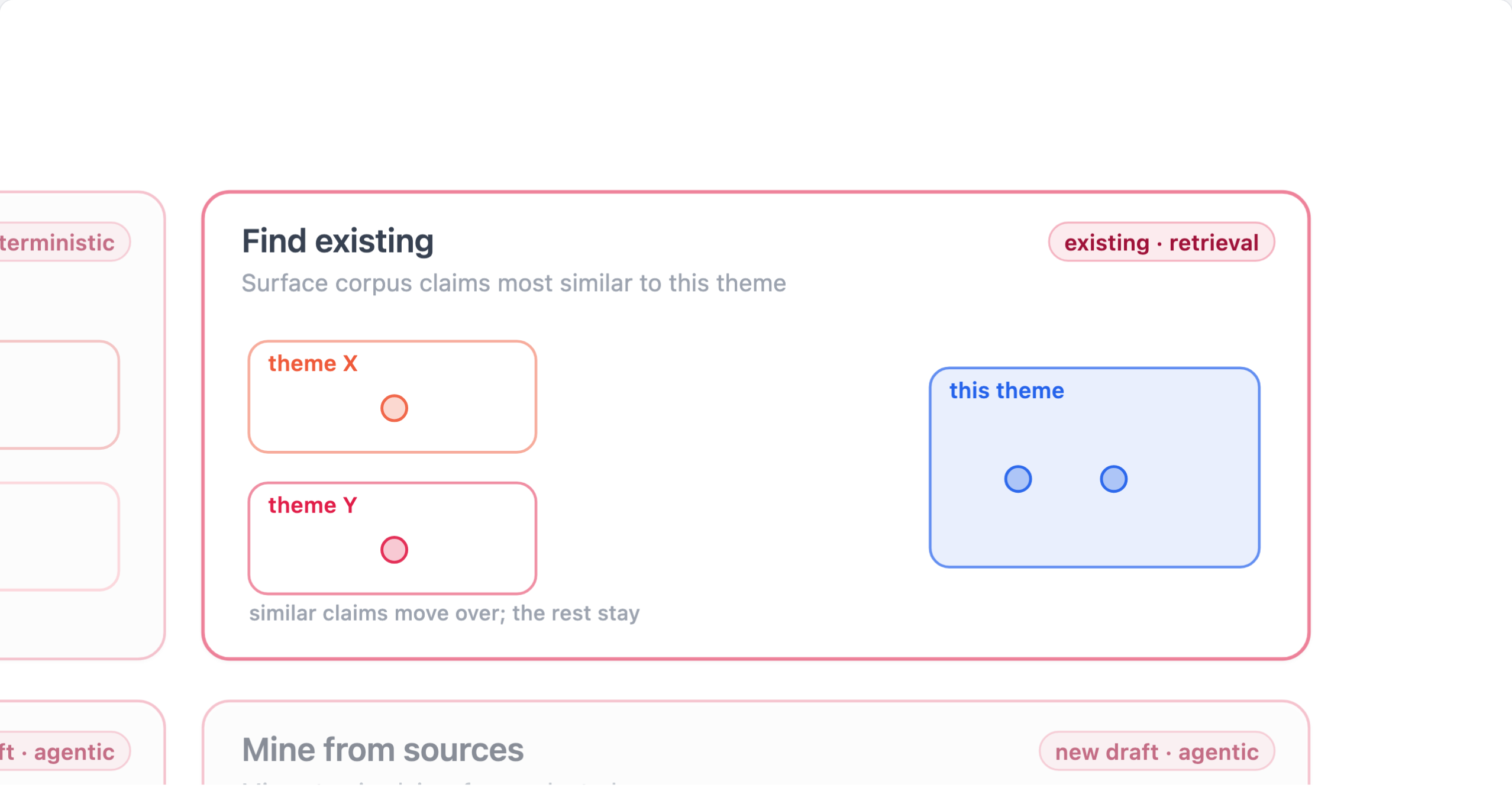Click the 'existing · retrieval' badge
Screen dimensions: 1512x794
pos(1161,242)
